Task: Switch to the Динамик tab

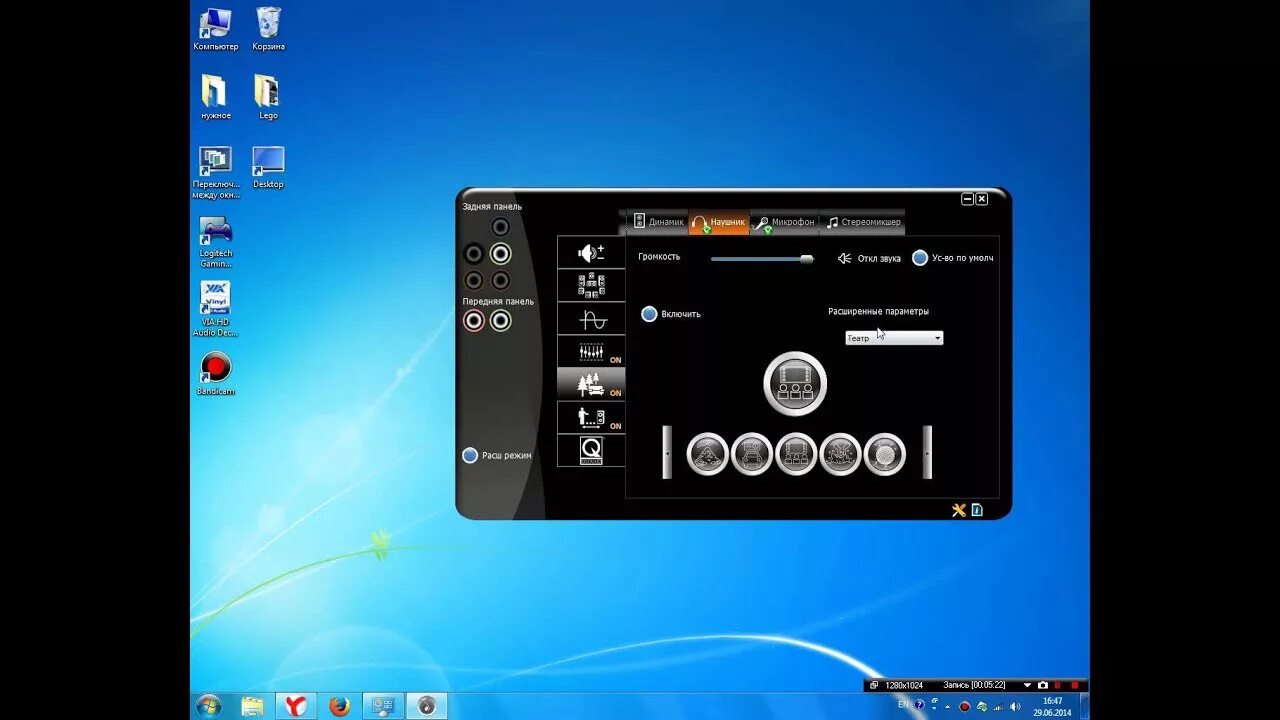Action: tap(657, 222)
